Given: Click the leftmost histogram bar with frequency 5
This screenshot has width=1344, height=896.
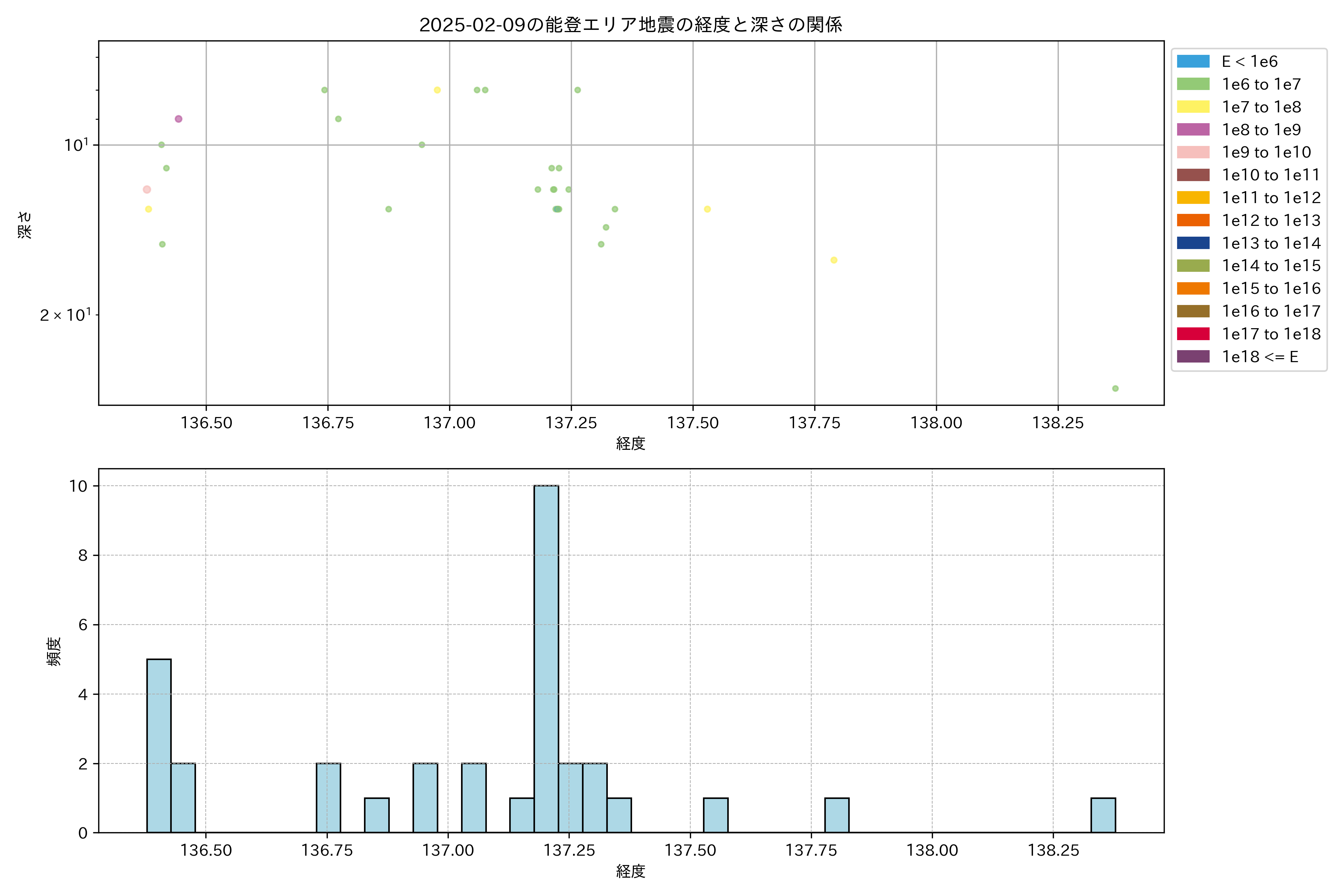Looking at the screenshot, I should (159, 746).
